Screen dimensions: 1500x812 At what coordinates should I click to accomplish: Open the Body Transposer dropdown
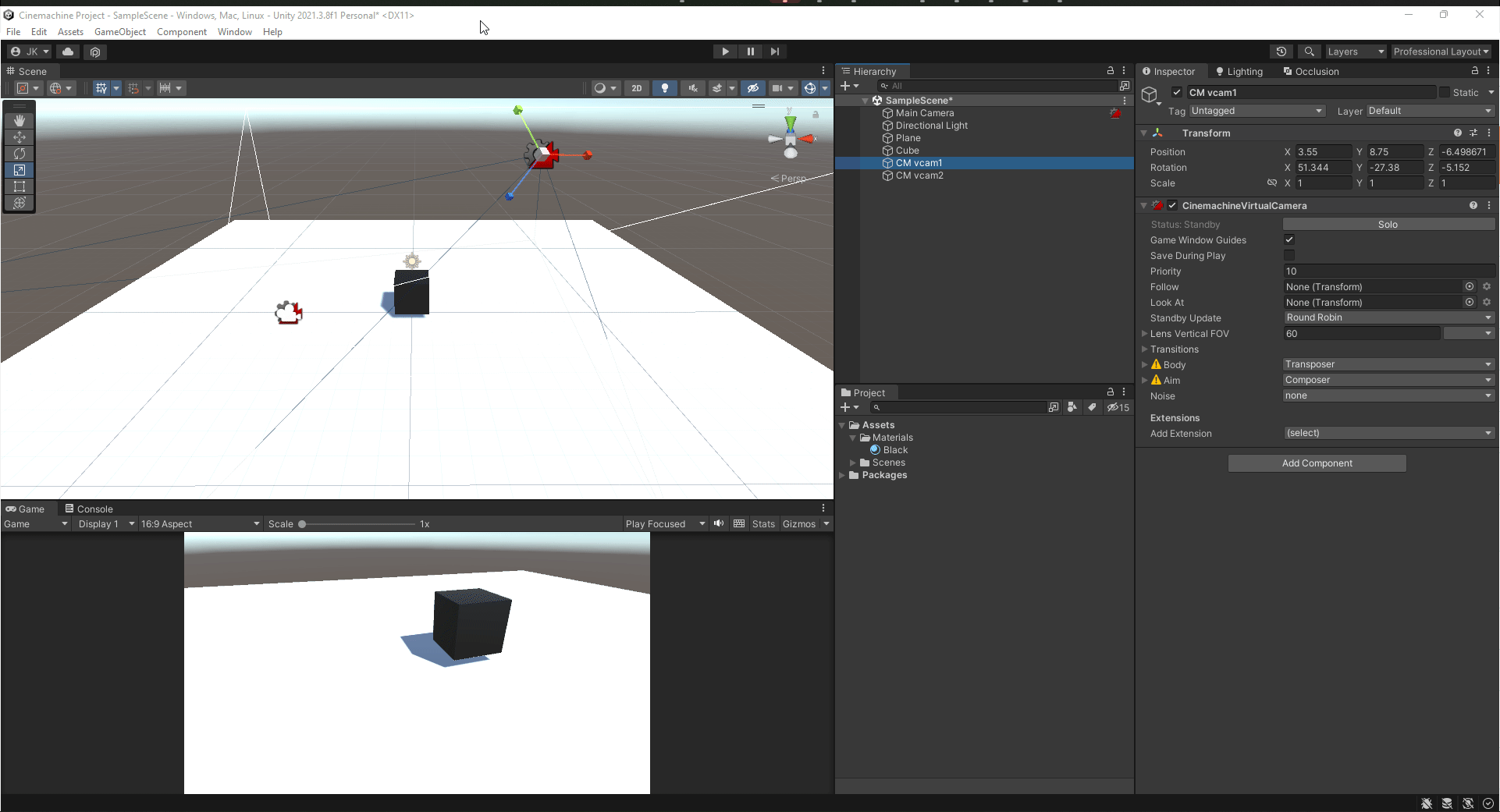click(x=1389, y=364)
